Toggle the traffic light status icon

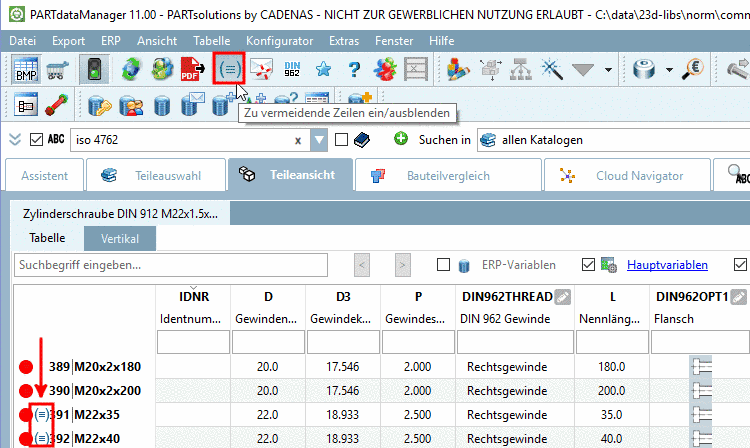click(x=94, y=70)
